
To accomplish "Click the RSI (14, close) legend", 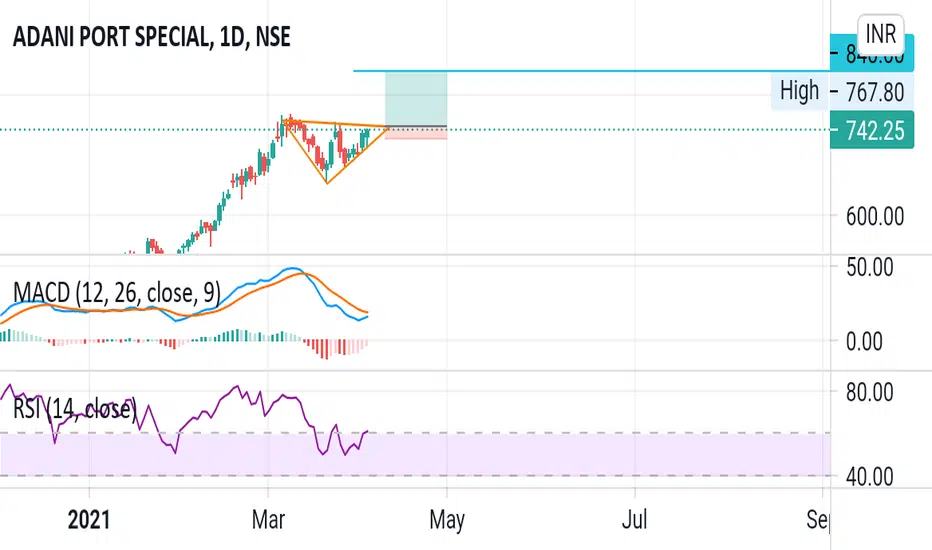I will (75, 408).
